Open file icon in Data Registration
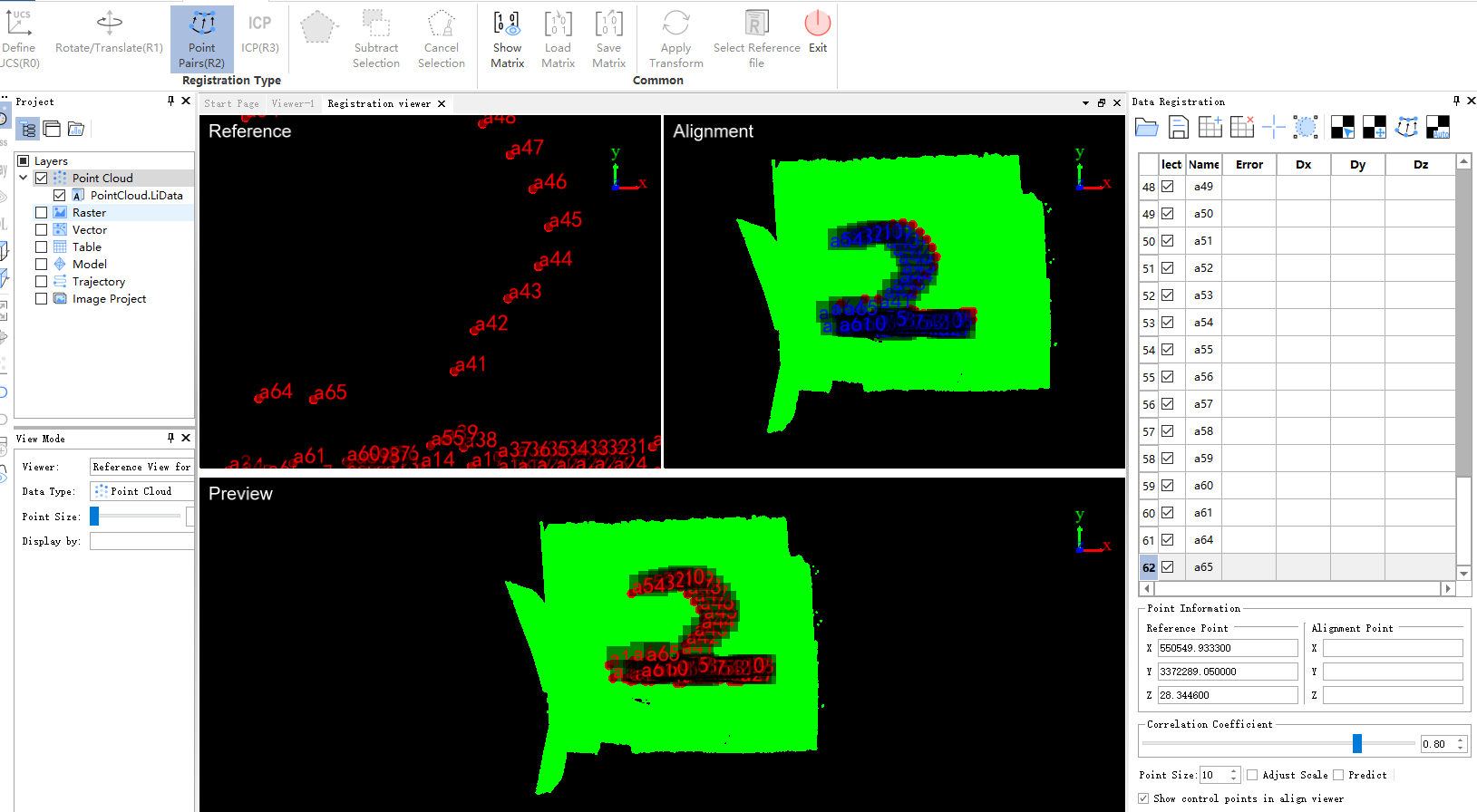 pos(1147,128)
